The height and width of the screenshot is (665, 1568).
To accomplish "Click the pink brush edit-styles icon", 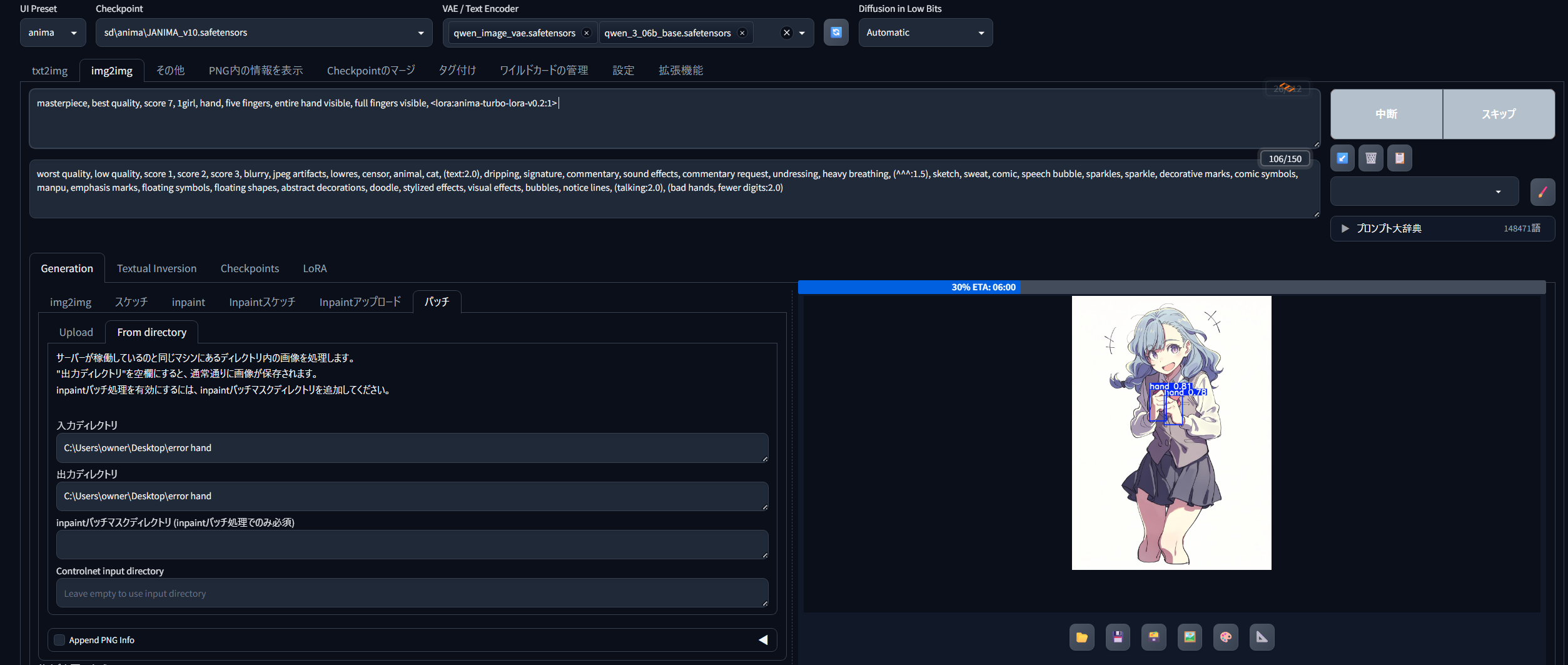I will coord(1542,191).
